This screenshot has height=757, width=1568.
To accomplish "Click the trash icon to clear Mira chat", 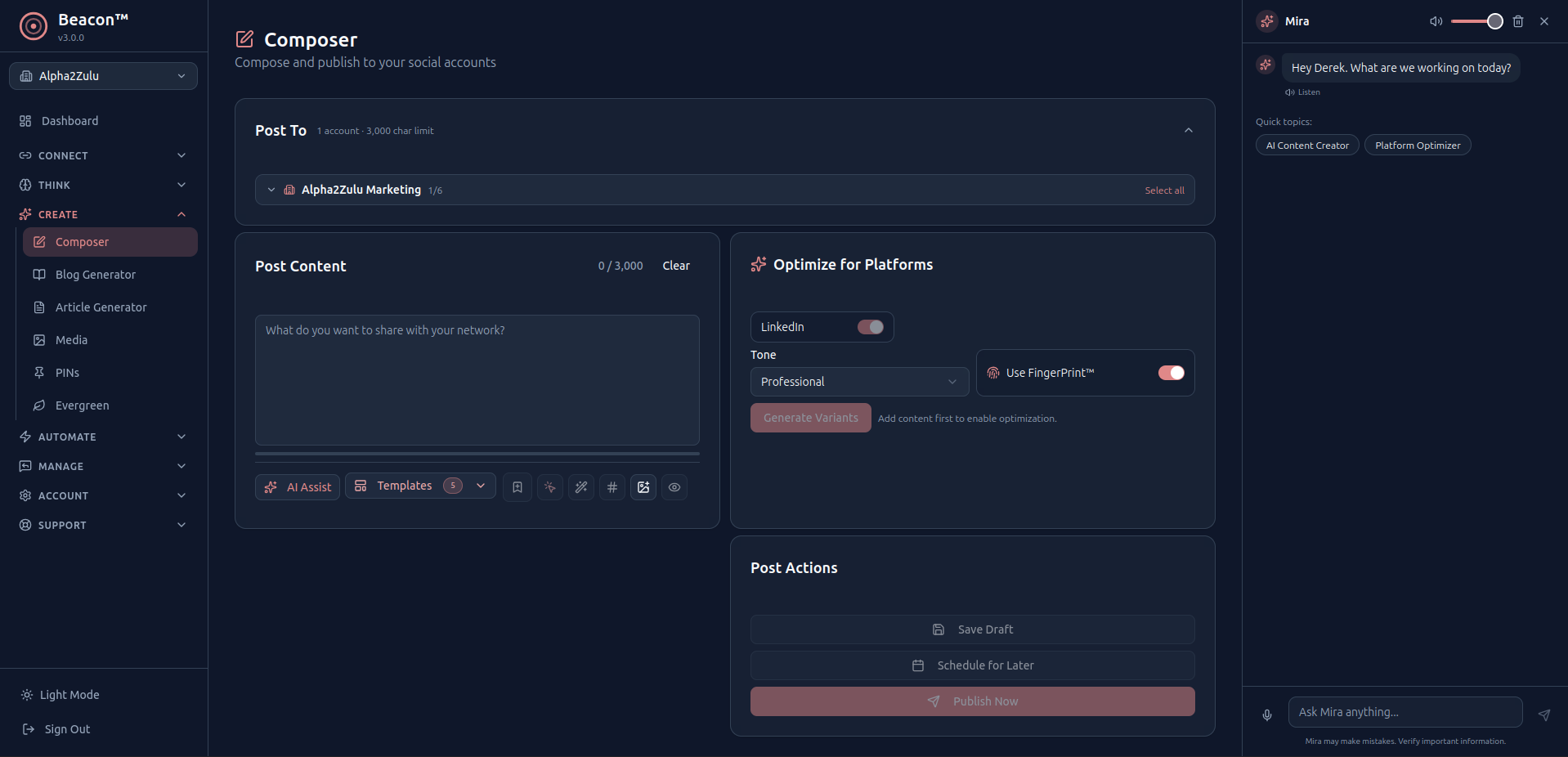I will [1518, 21].
